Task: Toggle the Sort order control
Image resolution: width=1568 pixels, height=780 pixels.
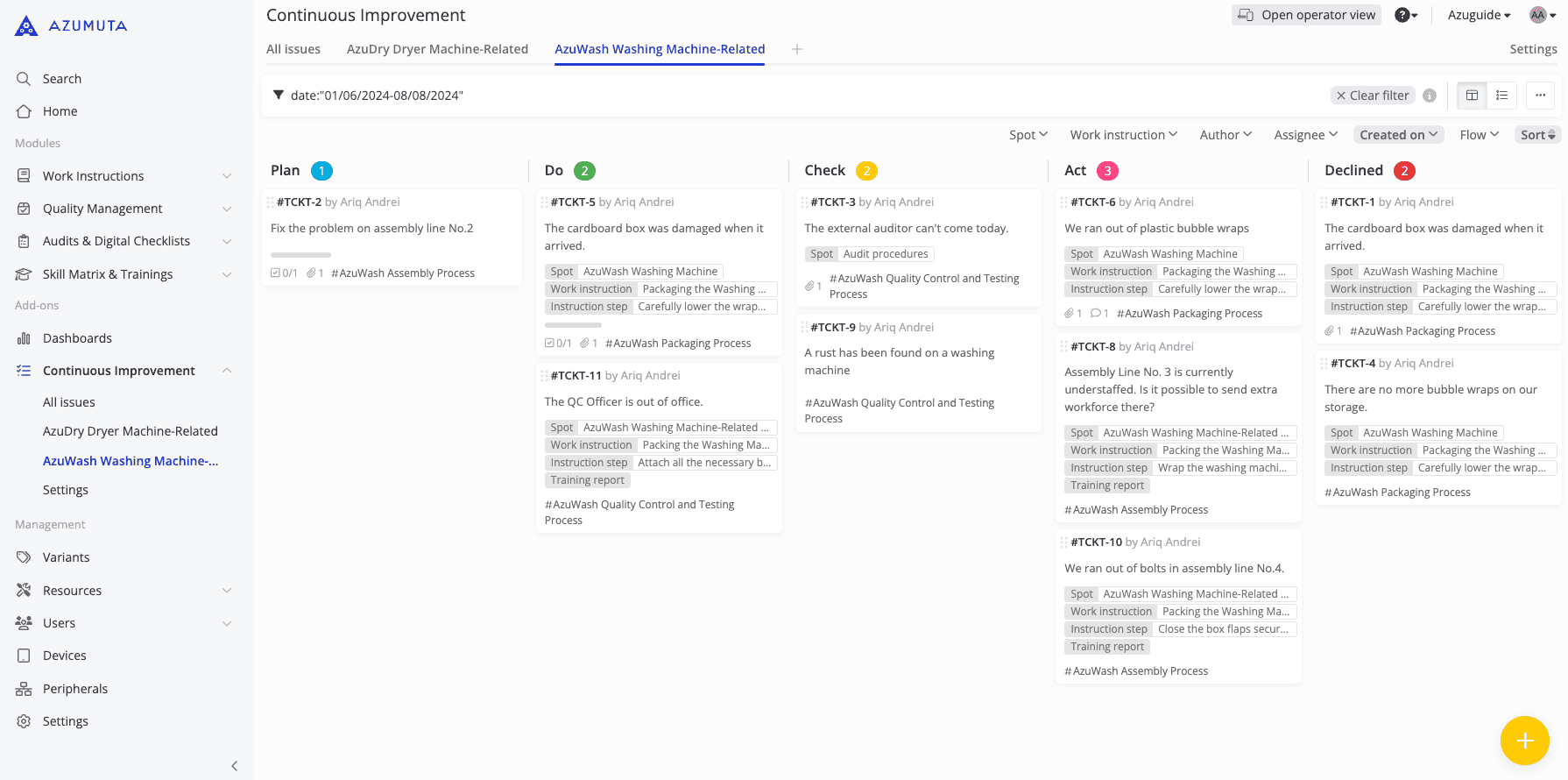Action: click(1537, 135)
